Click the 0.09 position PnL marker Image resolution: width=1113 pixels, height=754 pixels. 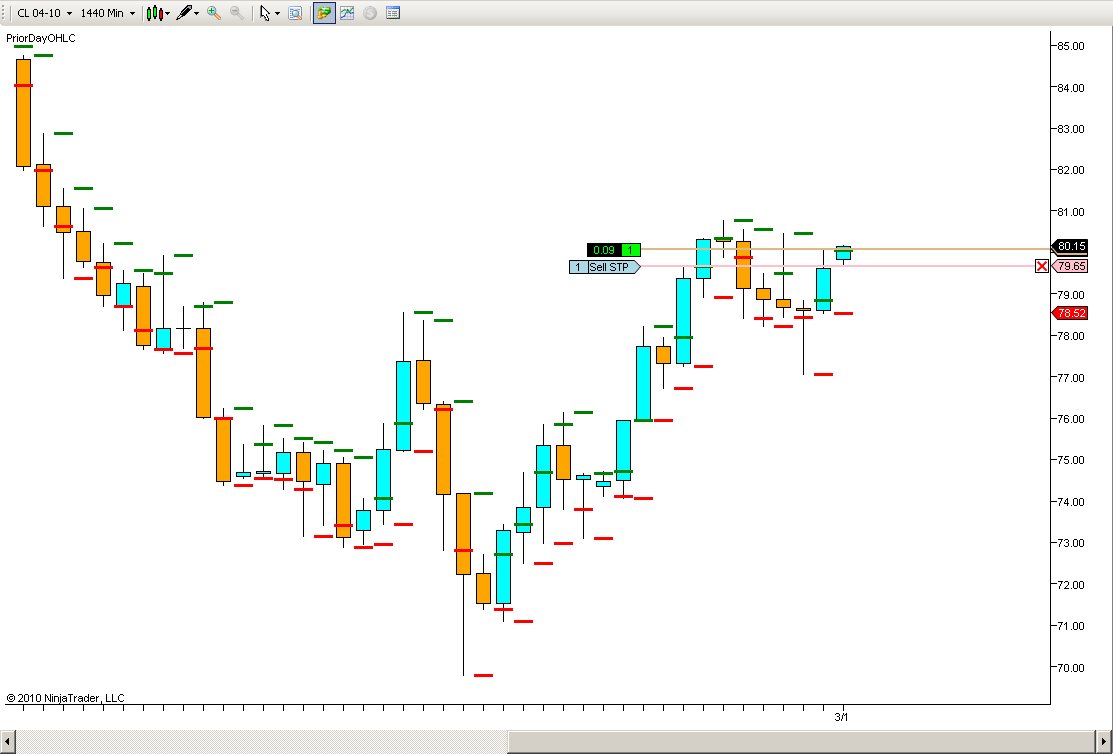coord(604,250)
